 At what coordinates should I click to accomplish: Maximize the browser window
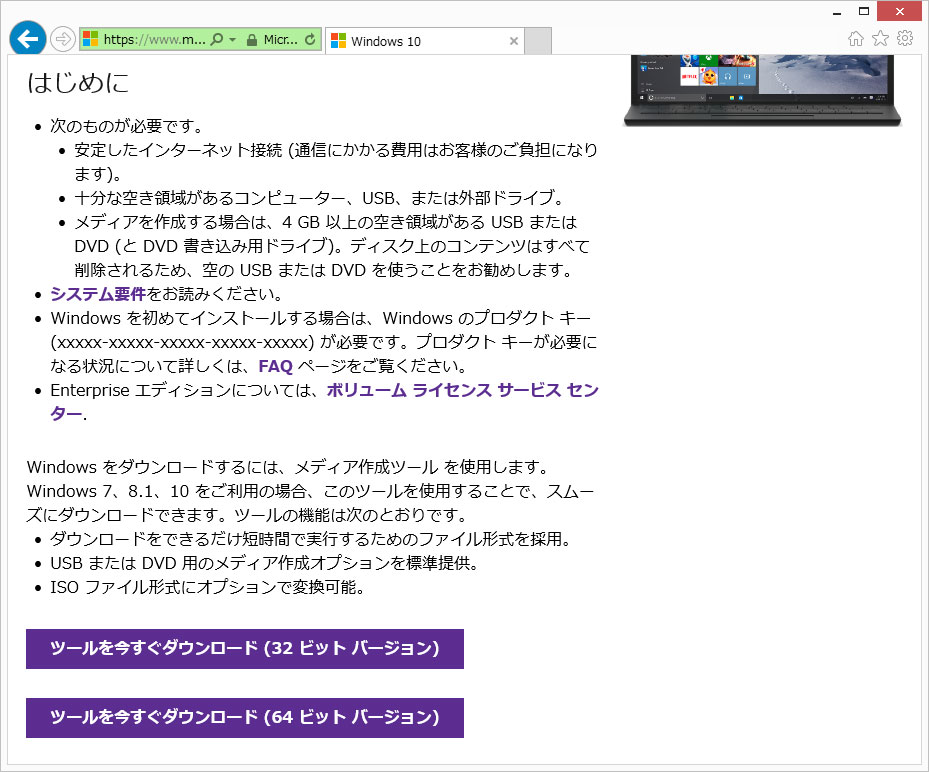click(x=864, y=11)
